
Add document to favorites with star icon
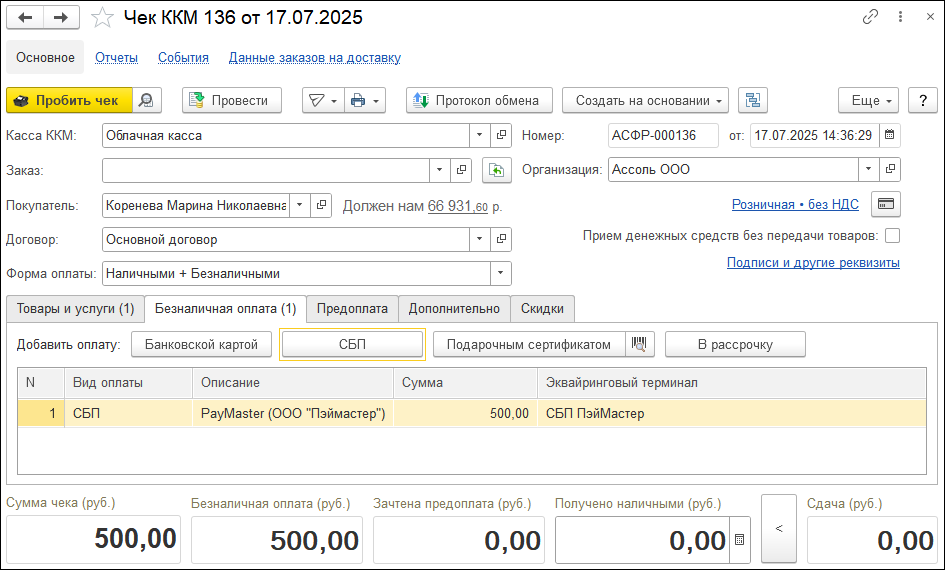coord(102,18)
